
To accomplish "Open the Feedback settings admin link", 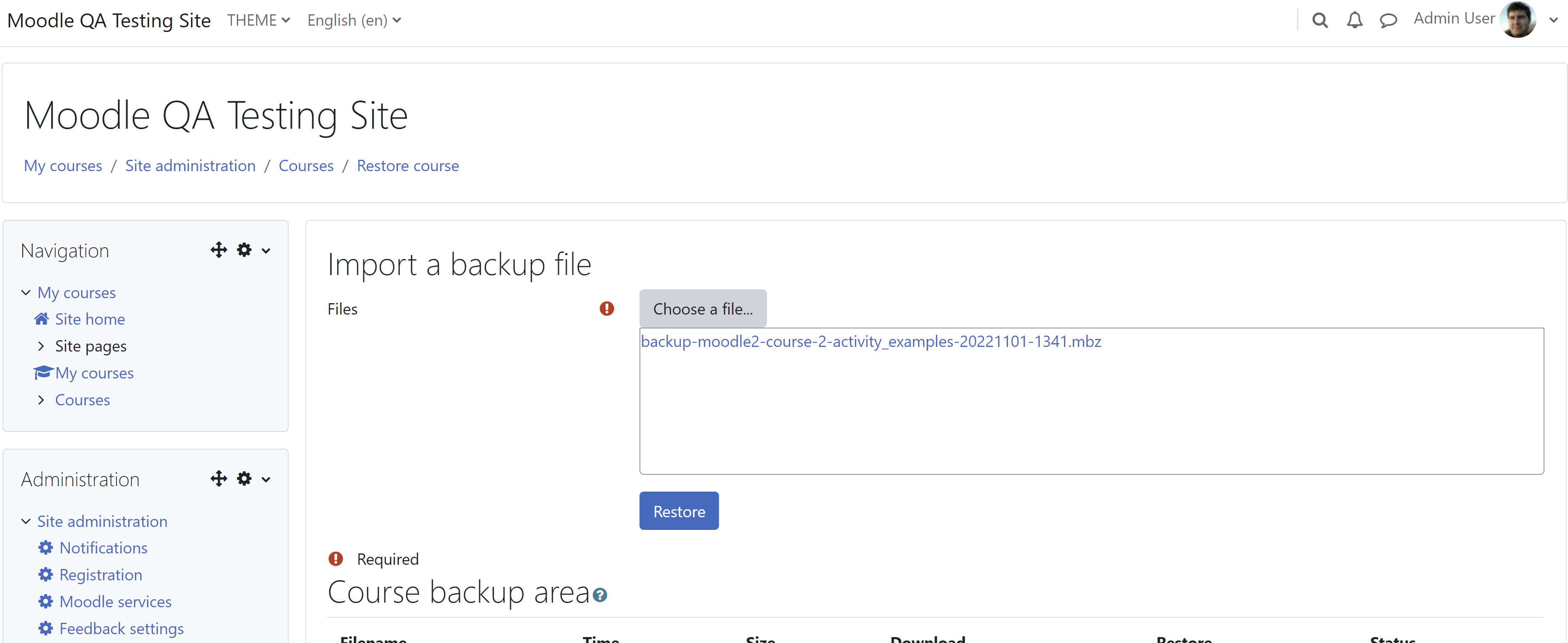I will click(122, 628).
